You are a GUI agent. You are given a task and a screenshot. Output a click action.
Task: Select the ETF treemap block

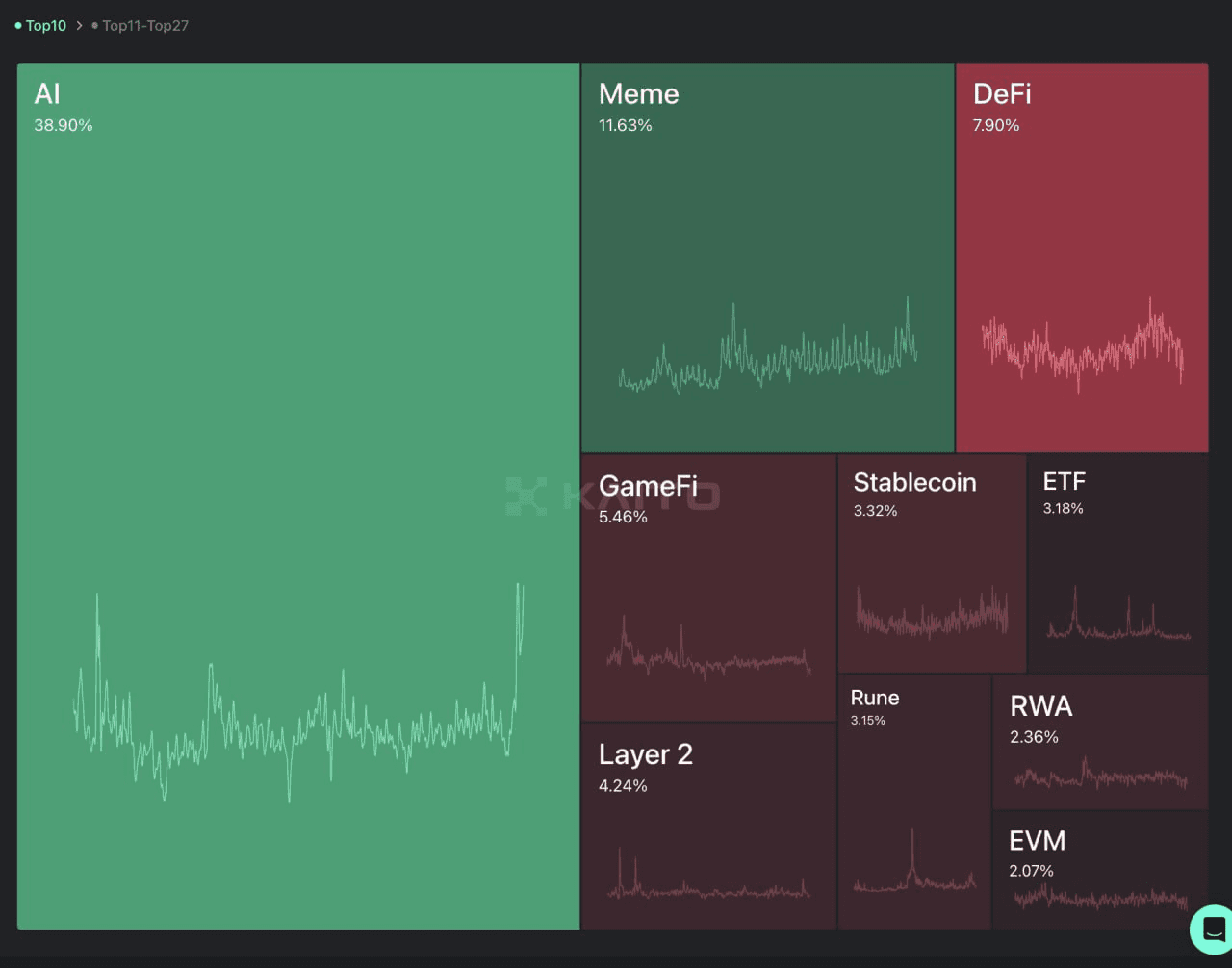[1118, 564]
